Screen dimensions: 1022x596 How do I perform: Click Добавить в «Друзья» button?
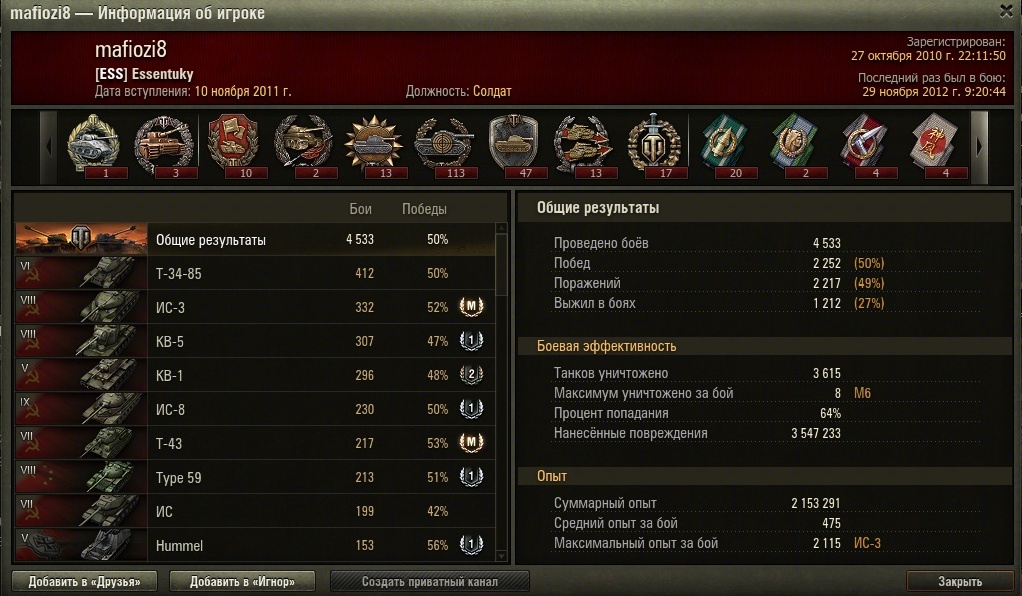click(x=85, y=581)
